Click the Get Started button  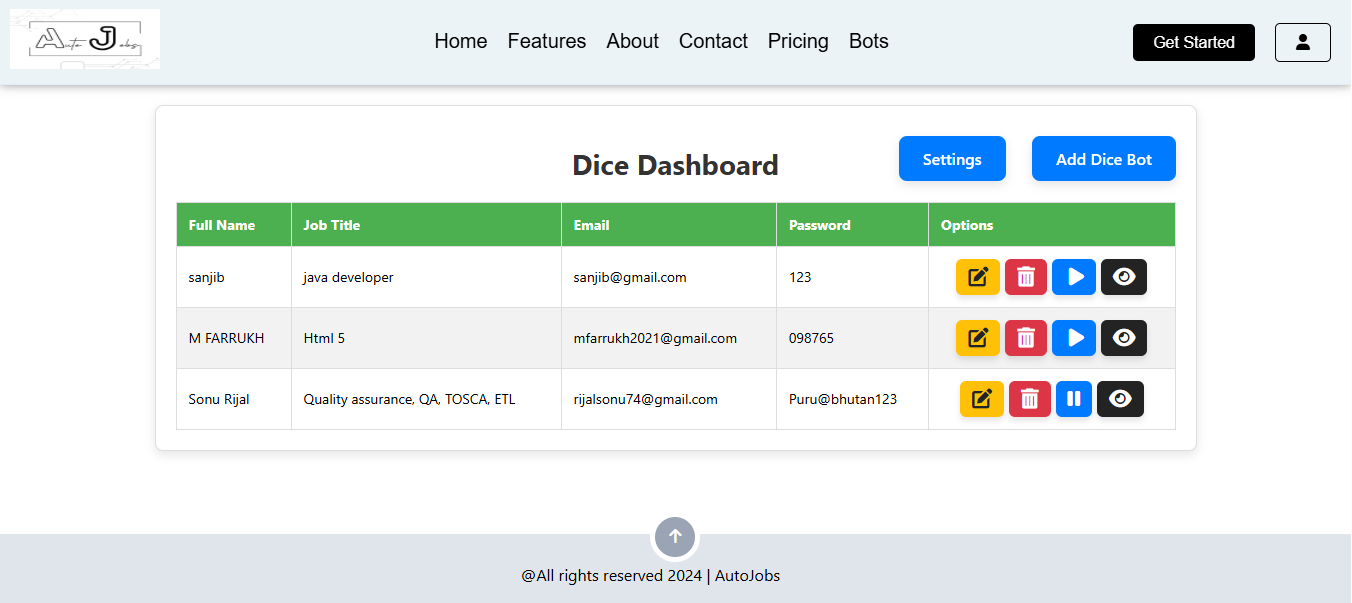tap(1193, 42)
